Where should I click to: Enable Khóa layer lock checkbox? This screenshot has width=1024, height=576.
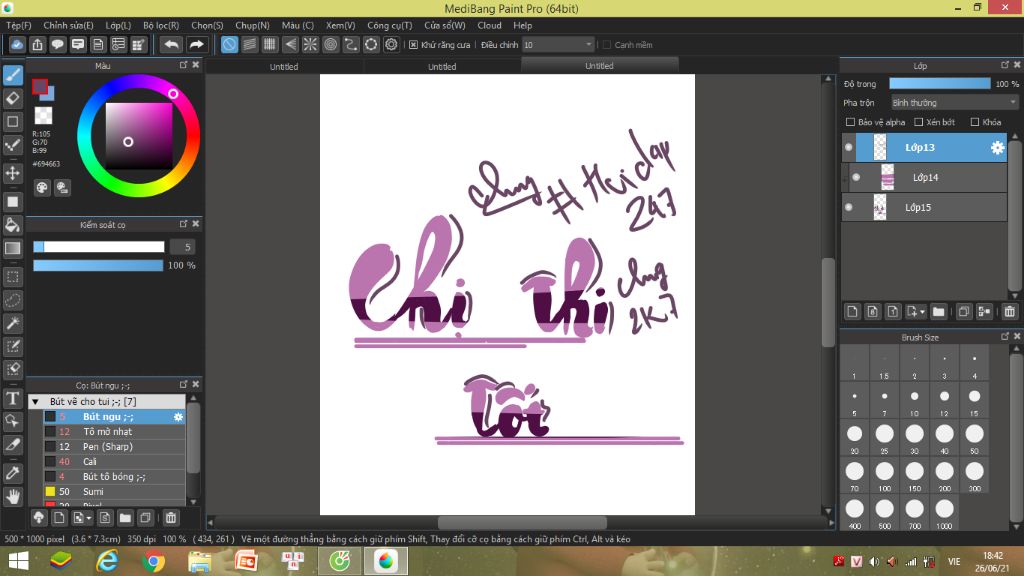(975, 122)
